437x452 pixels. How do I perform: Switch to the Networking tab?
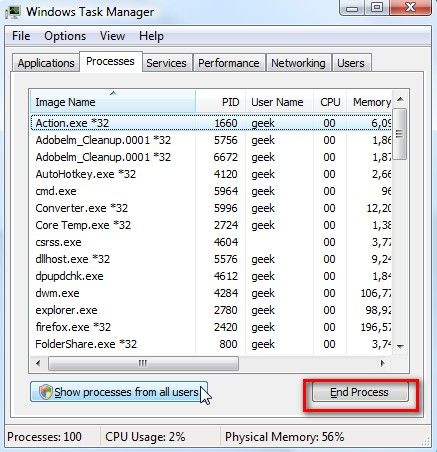click(298, 63)
